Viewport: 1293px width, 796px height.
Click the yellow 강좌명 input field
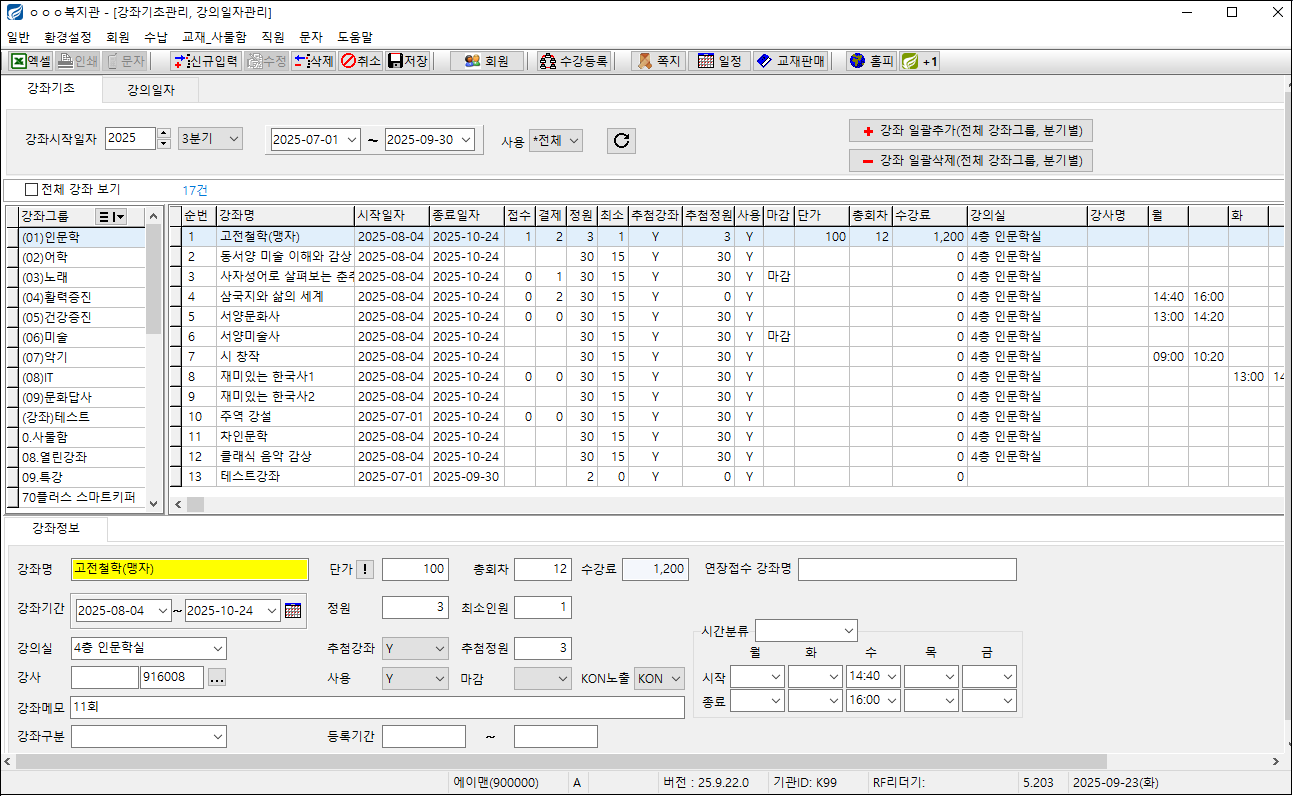[x=190, y=569]
